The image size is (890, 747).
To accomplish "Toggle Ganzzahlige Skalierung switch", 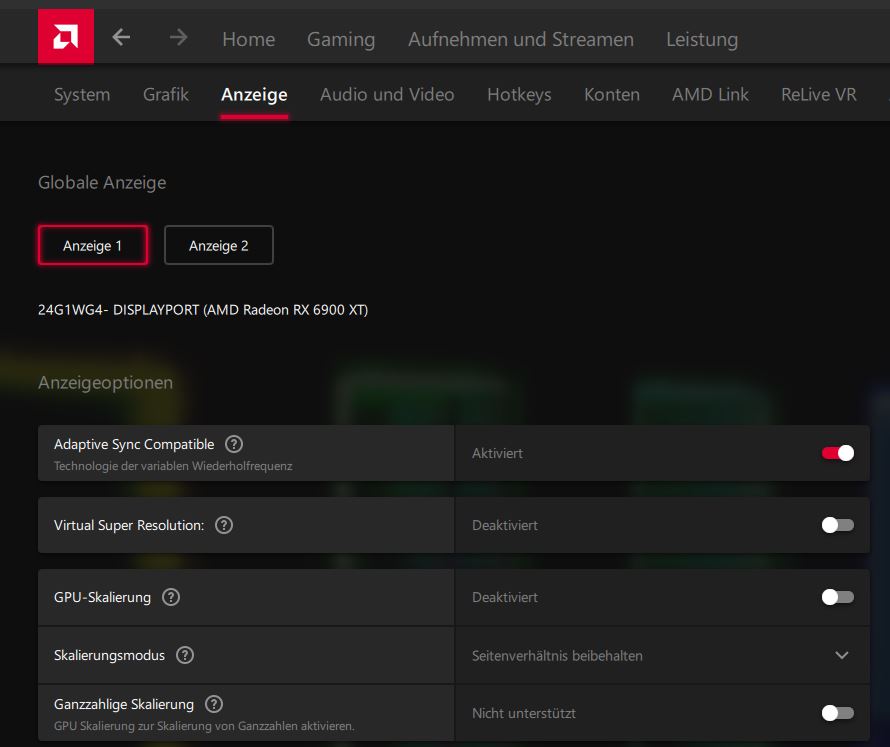I will pos(838,713).
